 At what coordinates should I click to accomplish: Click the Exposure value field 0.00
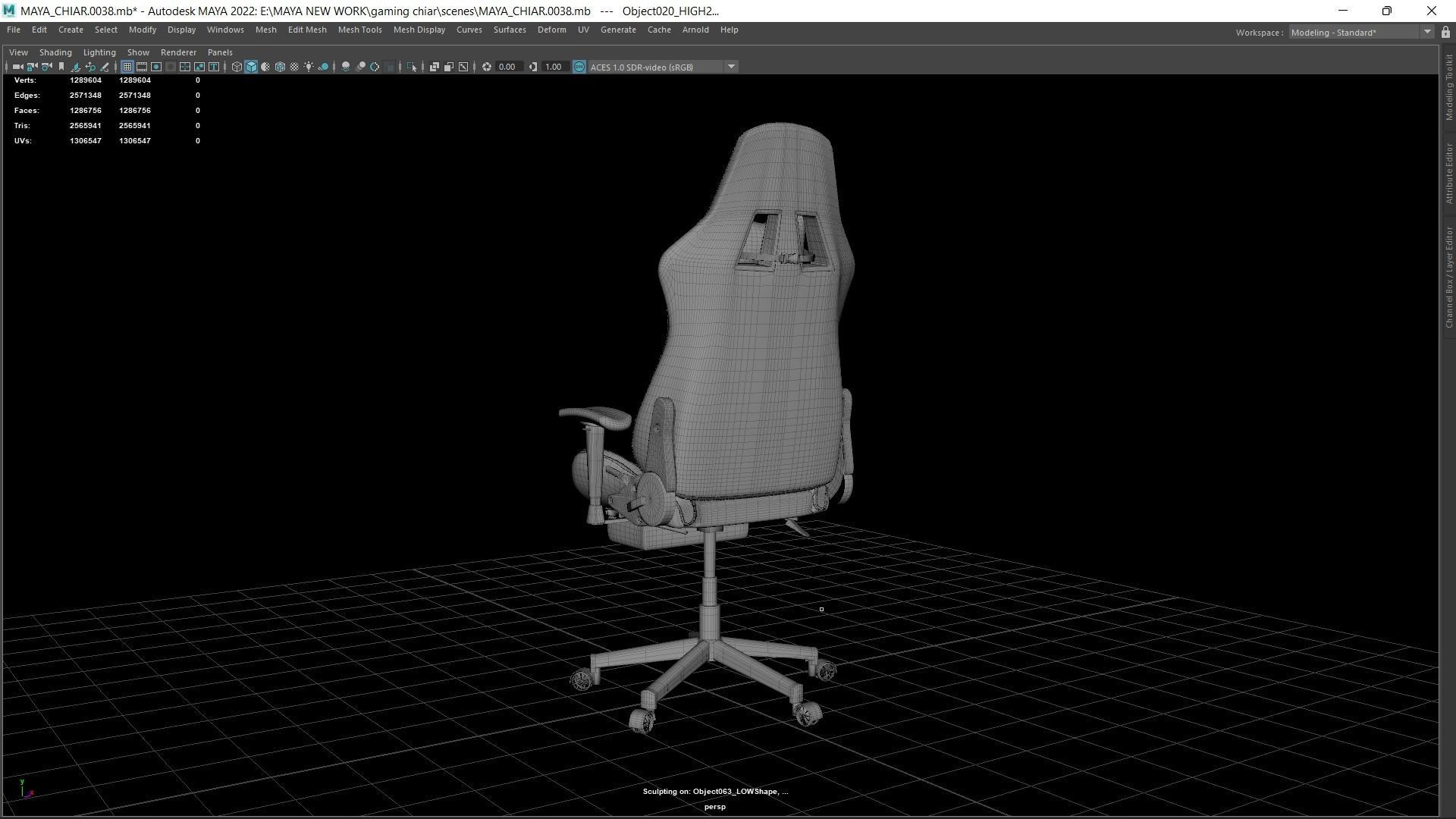[507, 67]
